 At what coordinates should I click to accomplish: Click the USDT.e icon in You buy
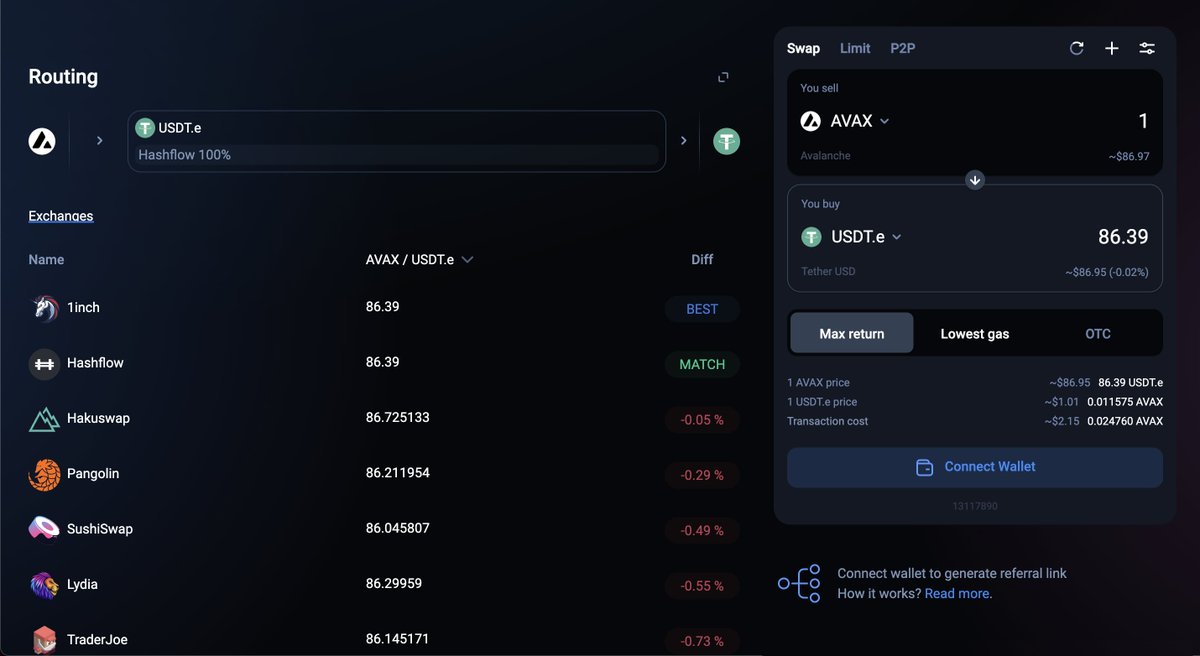pos(811,237)
